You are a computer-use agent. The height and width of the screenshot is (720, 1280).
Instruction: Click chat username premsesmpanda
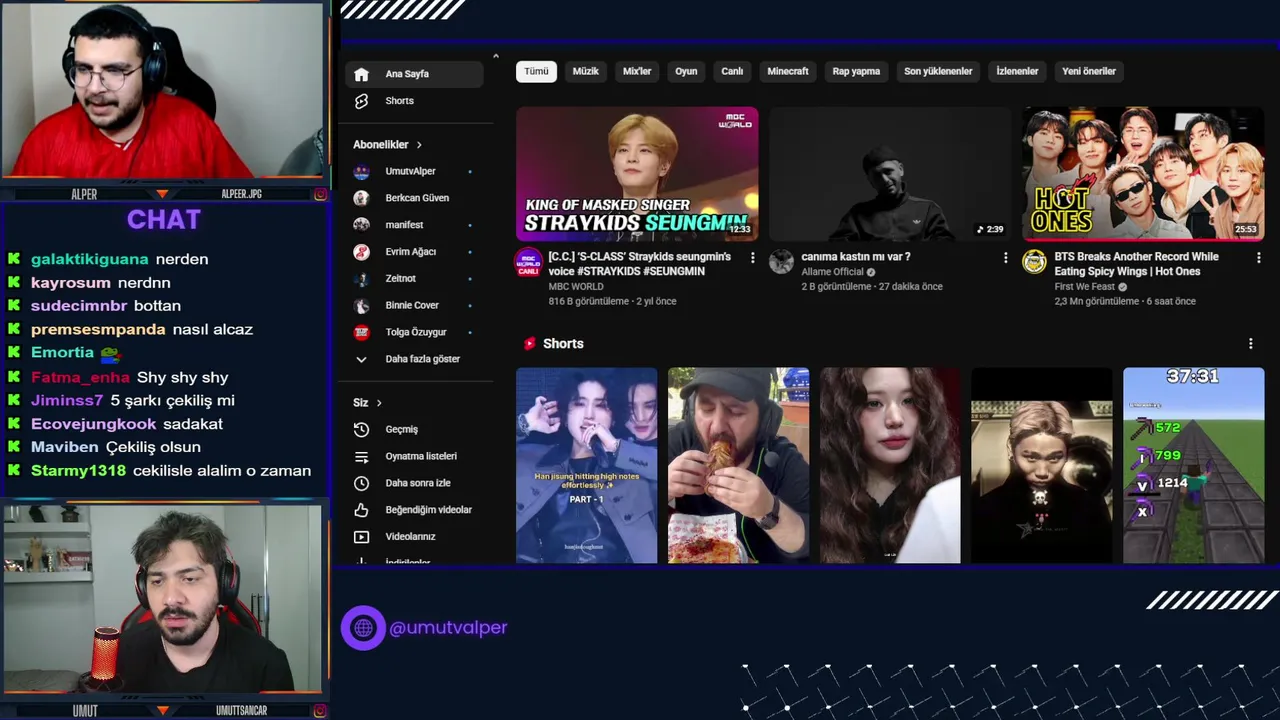[98, 330]
